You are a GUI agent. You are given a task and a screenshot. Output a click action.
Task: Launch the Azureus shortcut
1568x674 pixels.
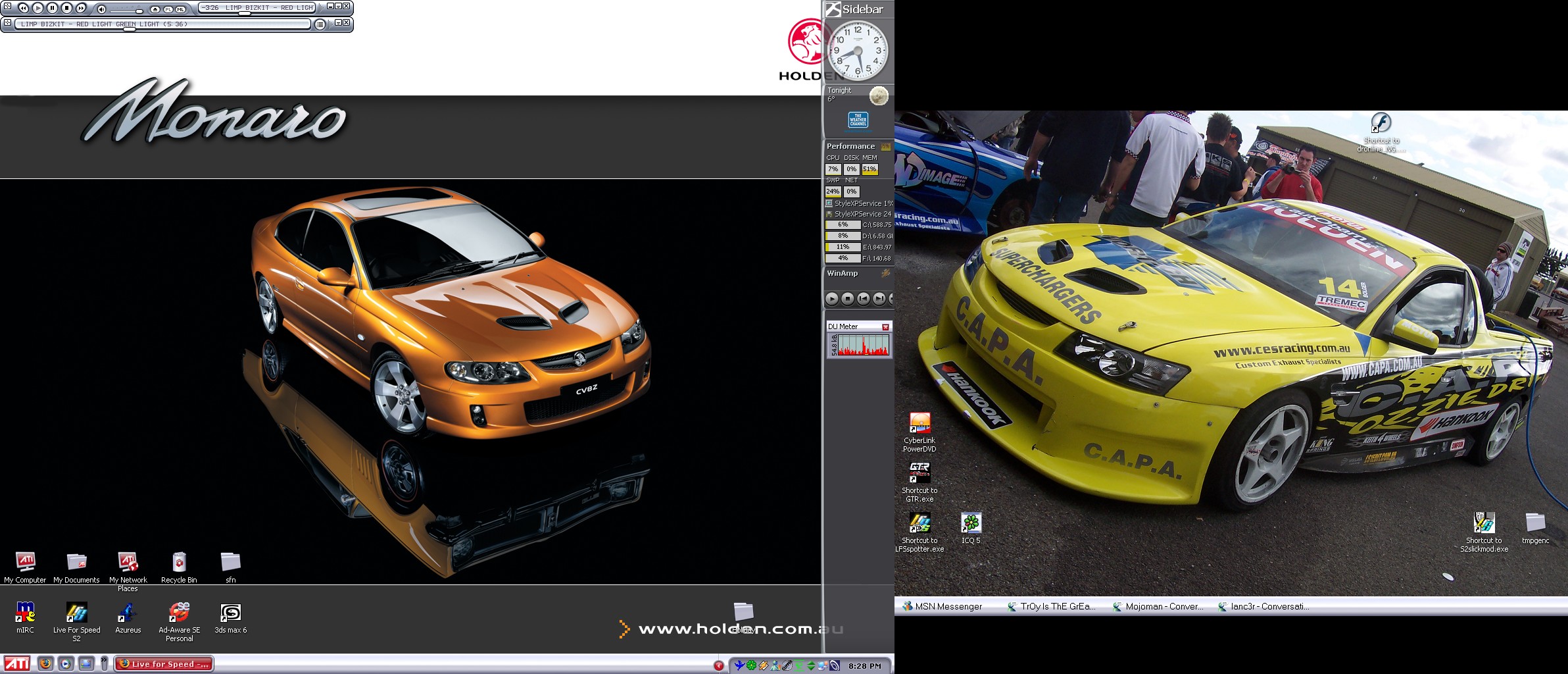point(128,617)
